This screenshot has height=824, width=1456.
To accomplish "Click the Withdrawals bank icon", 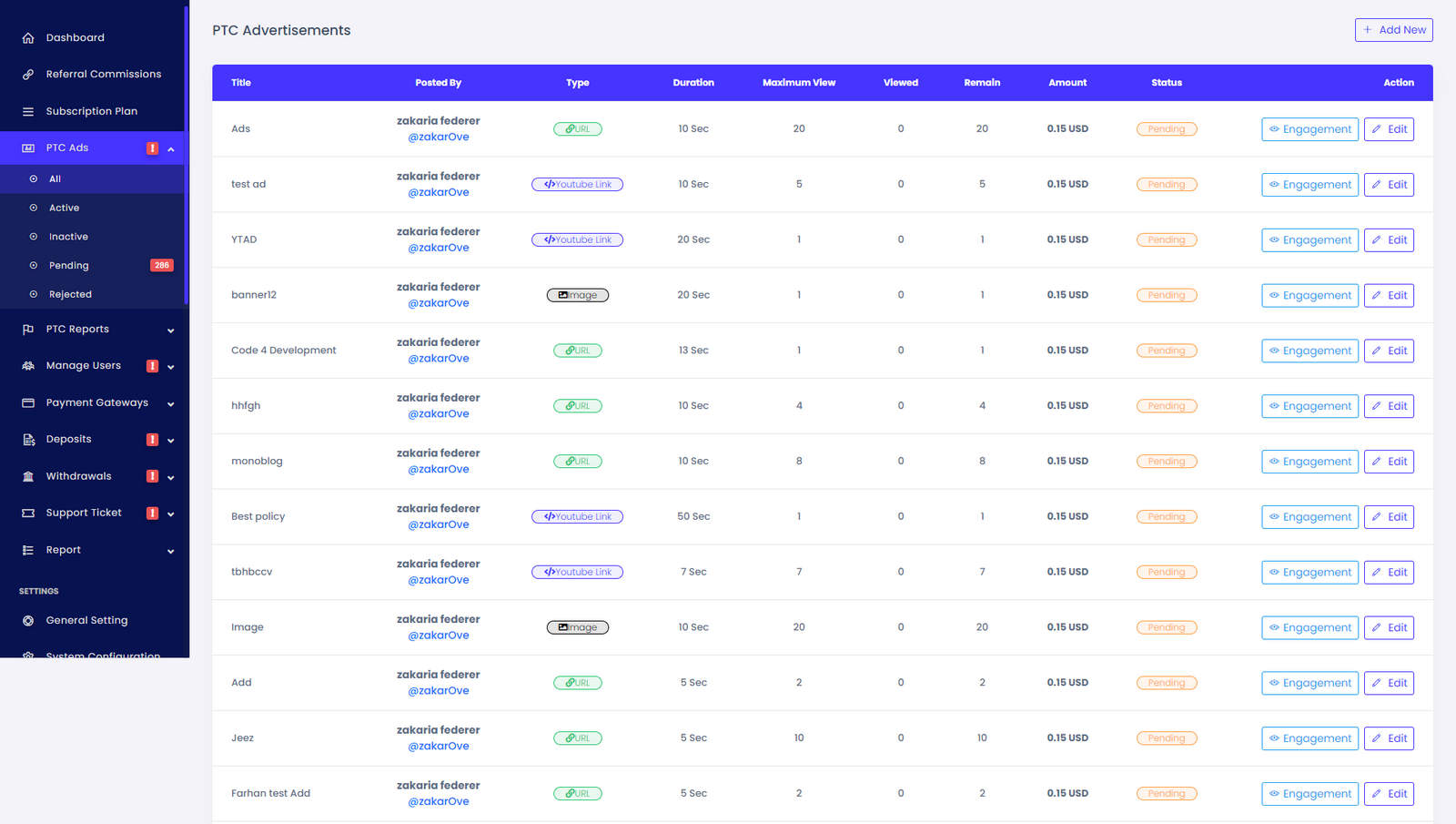I will pos(28,476).
